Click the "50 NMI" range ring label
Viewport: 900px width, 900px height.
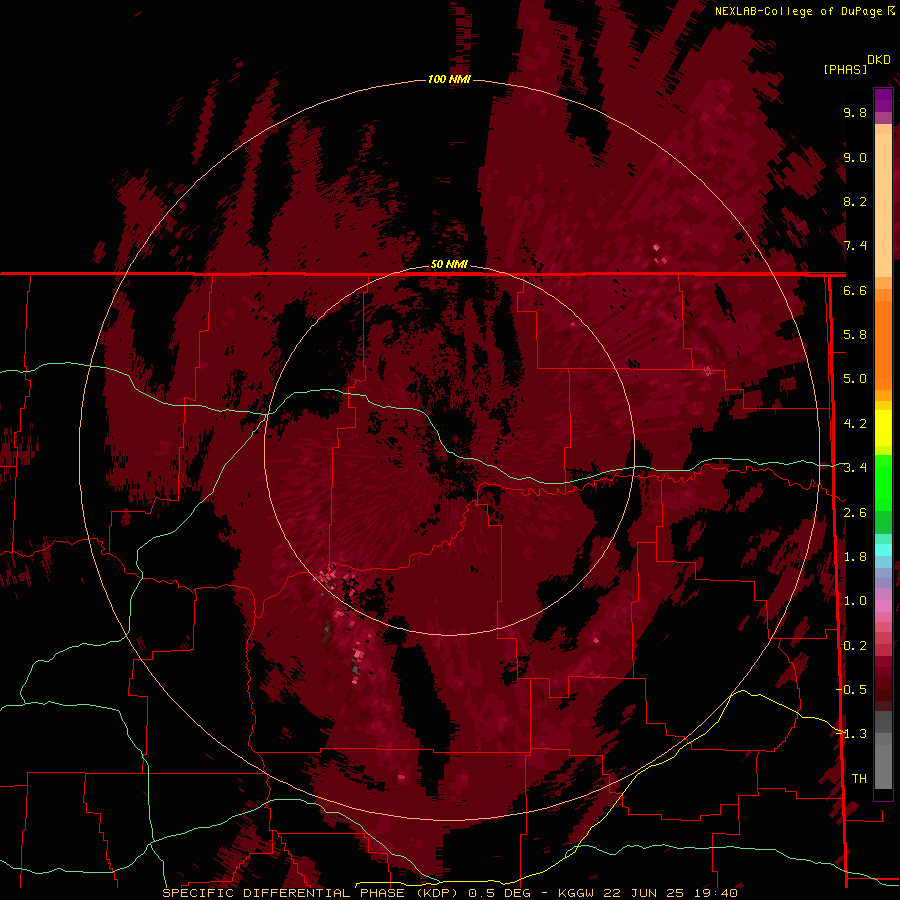(449, 264)
